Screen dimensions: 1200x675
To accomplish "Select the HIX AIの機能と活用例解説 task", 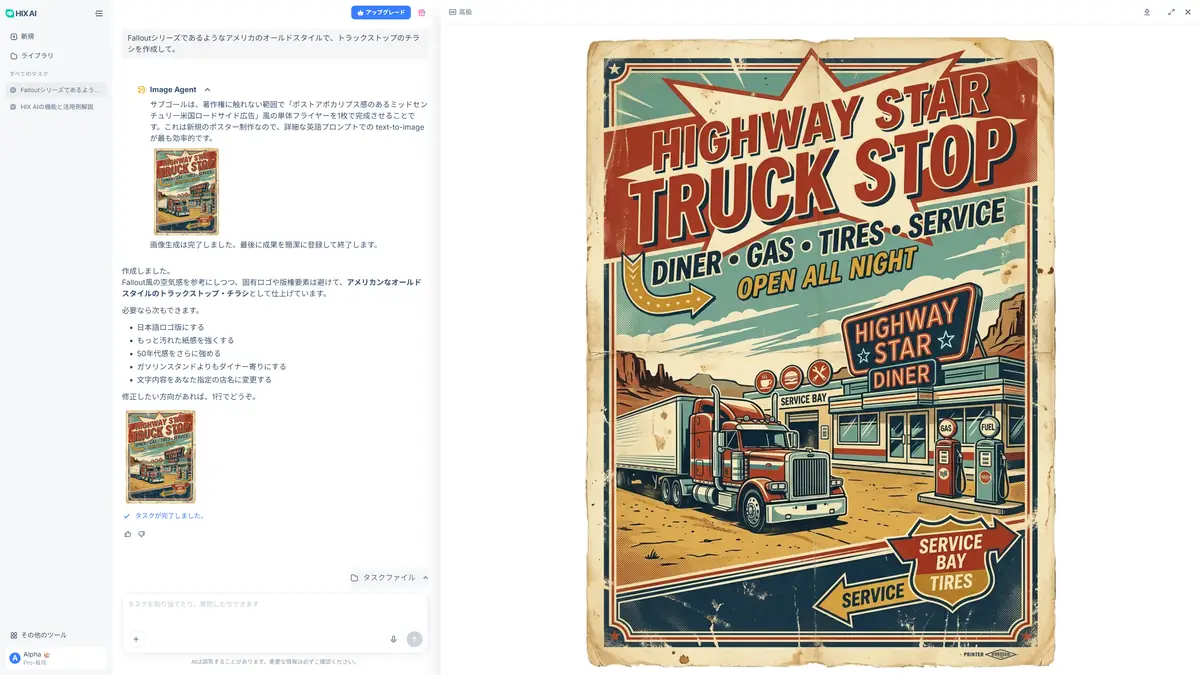I will tap(56, 106).
